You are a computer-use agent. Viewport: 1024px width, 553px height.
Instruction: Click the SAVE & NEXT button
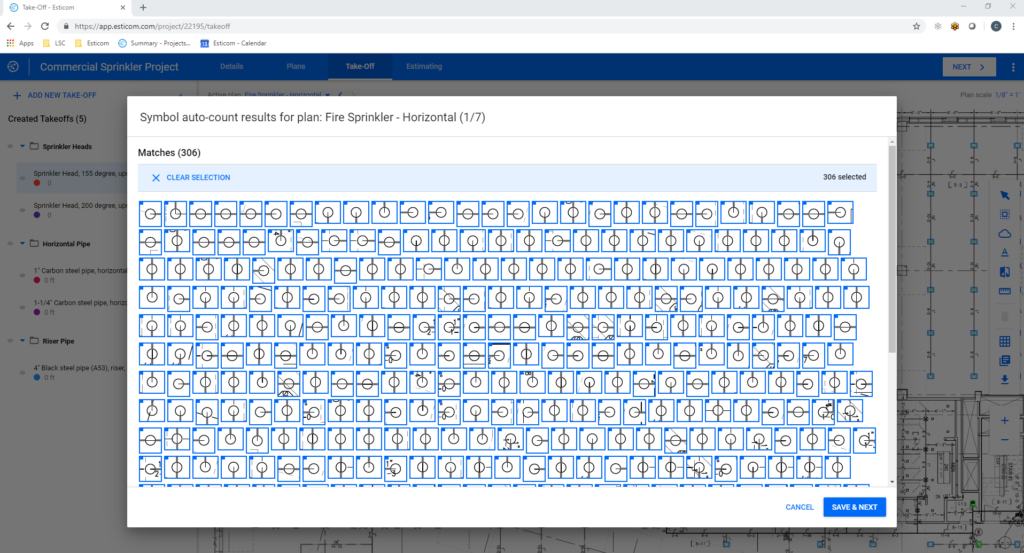click(x=854, y=507)
